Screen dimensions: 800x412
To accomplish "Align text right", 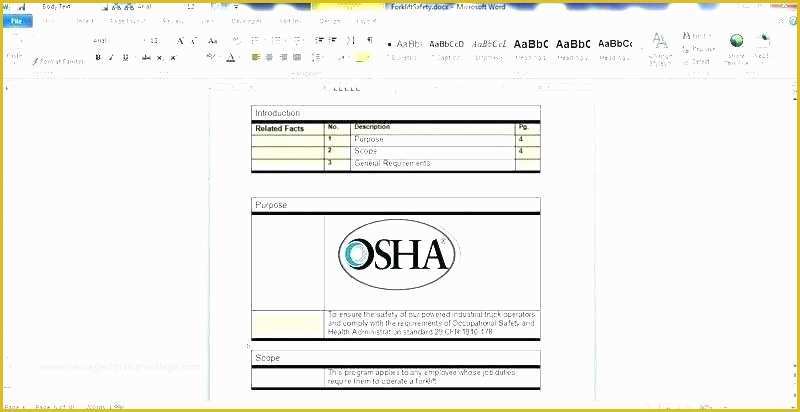I will tap(284, 57).
